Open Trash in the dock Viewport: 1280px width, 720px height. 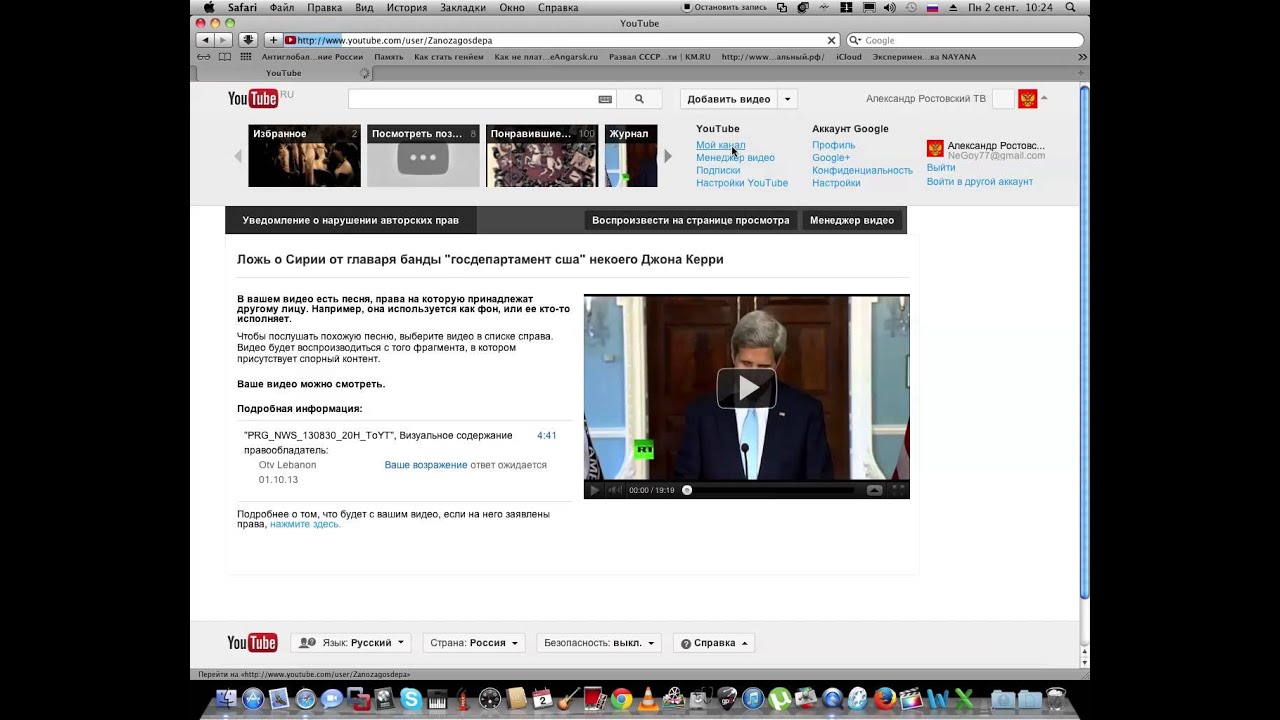pyautogui.click(x=1054, y=699)
